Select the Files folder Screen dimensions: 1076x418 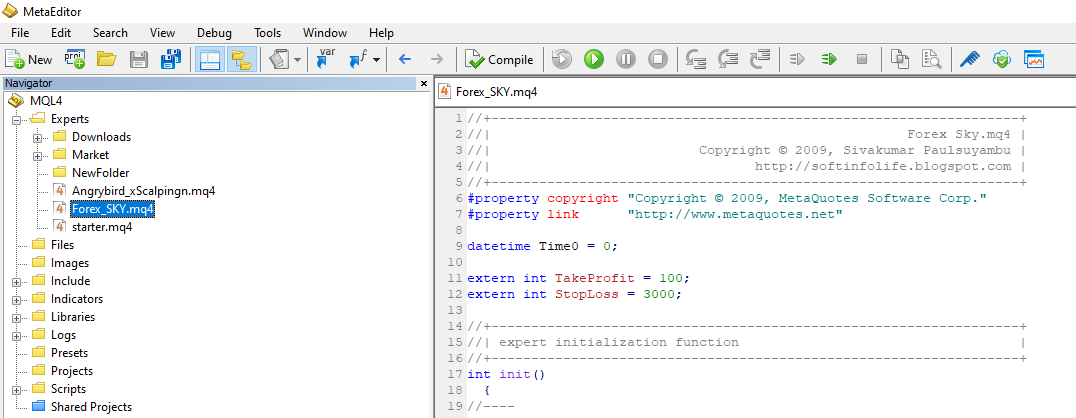coord(62,245)
